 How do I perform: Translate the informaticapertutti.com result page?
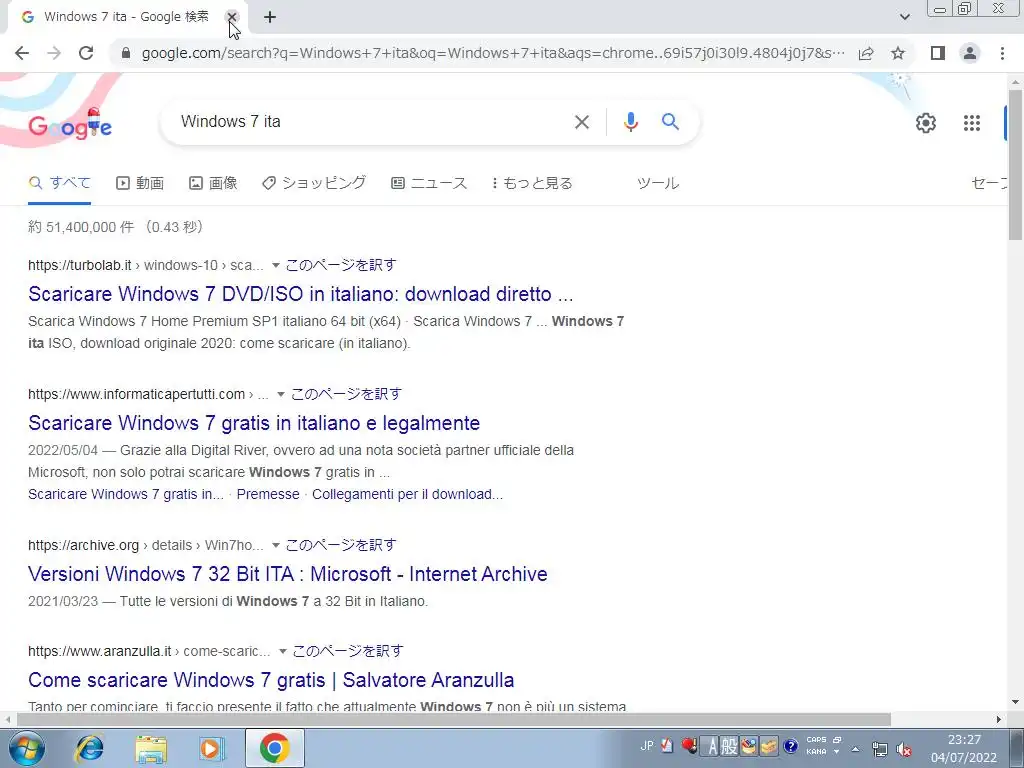[346, 394]
